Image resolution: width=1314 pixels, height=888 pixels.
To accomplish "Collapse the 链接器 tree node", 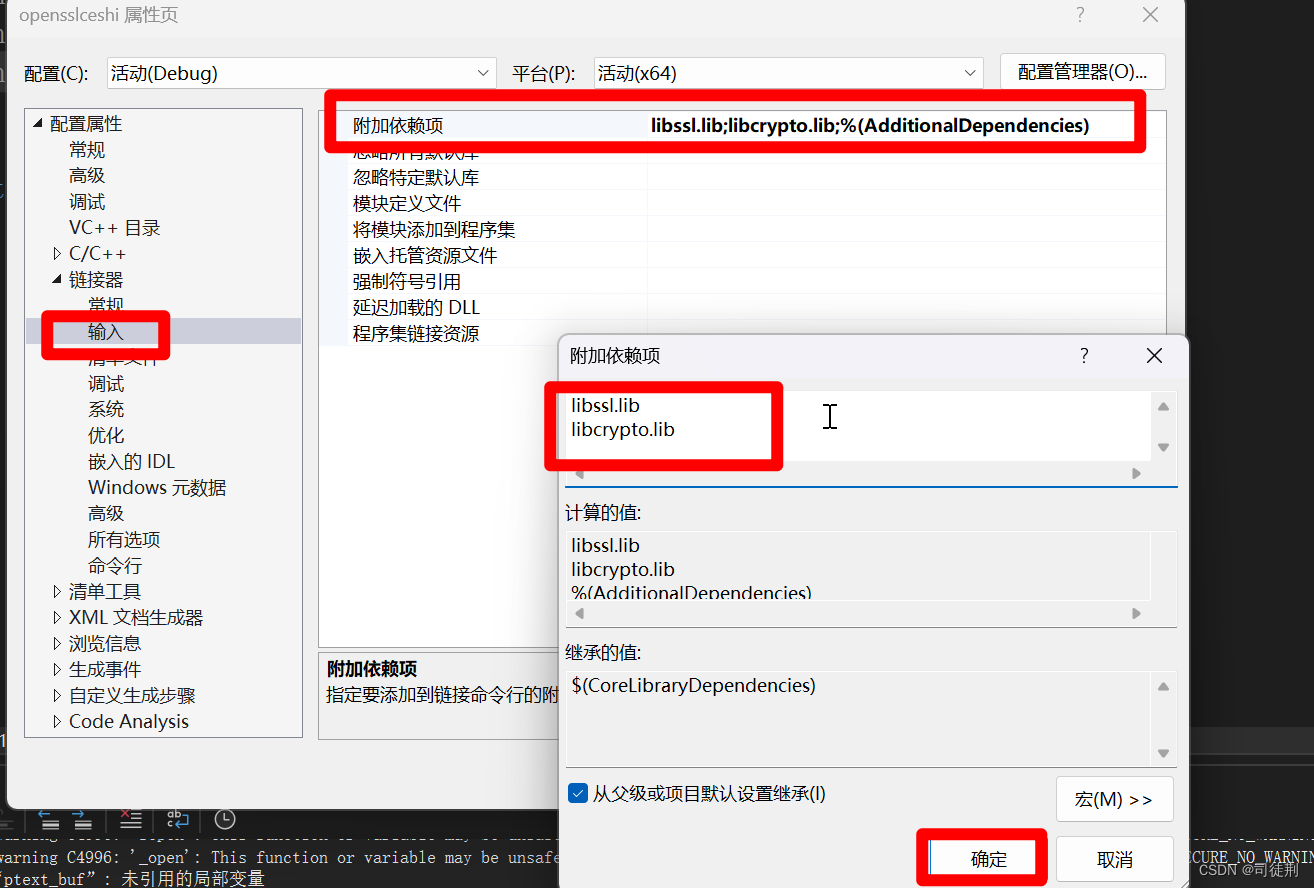I will pos(57,279).
